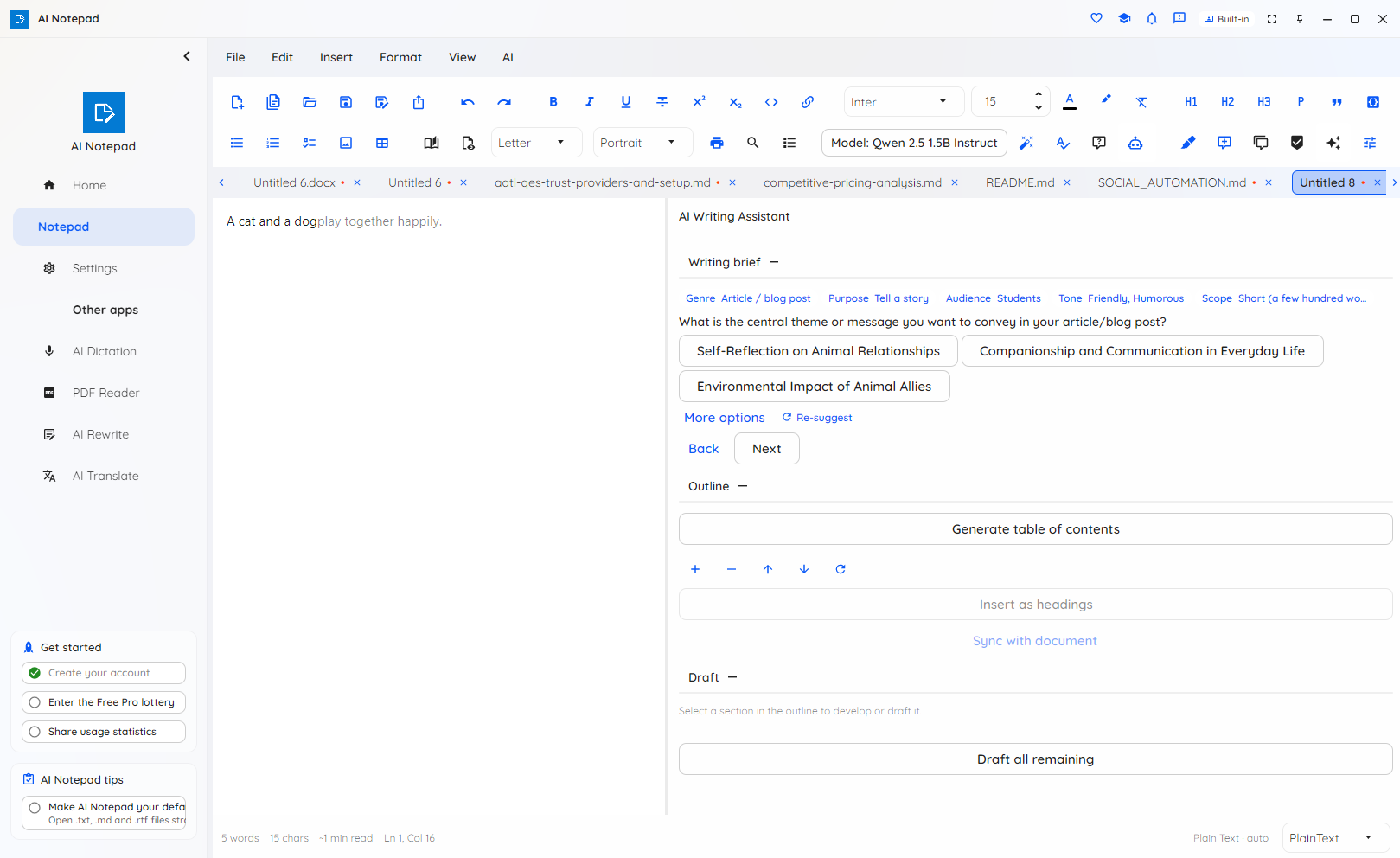Increase font size with up stepper
Screen dimensions: 1400x858
(x=1039, y=94)
